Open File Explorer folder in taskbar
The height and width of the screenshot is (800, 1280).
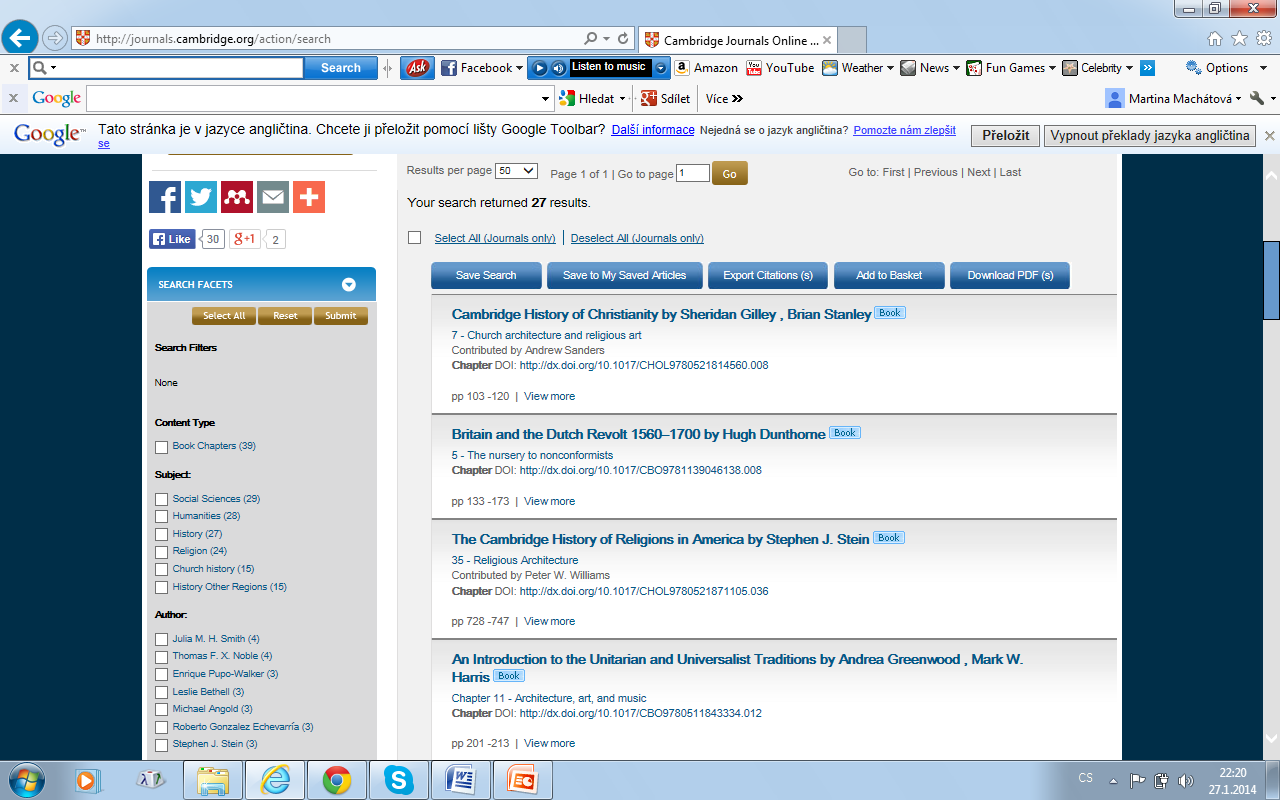(x=213, y=779)
